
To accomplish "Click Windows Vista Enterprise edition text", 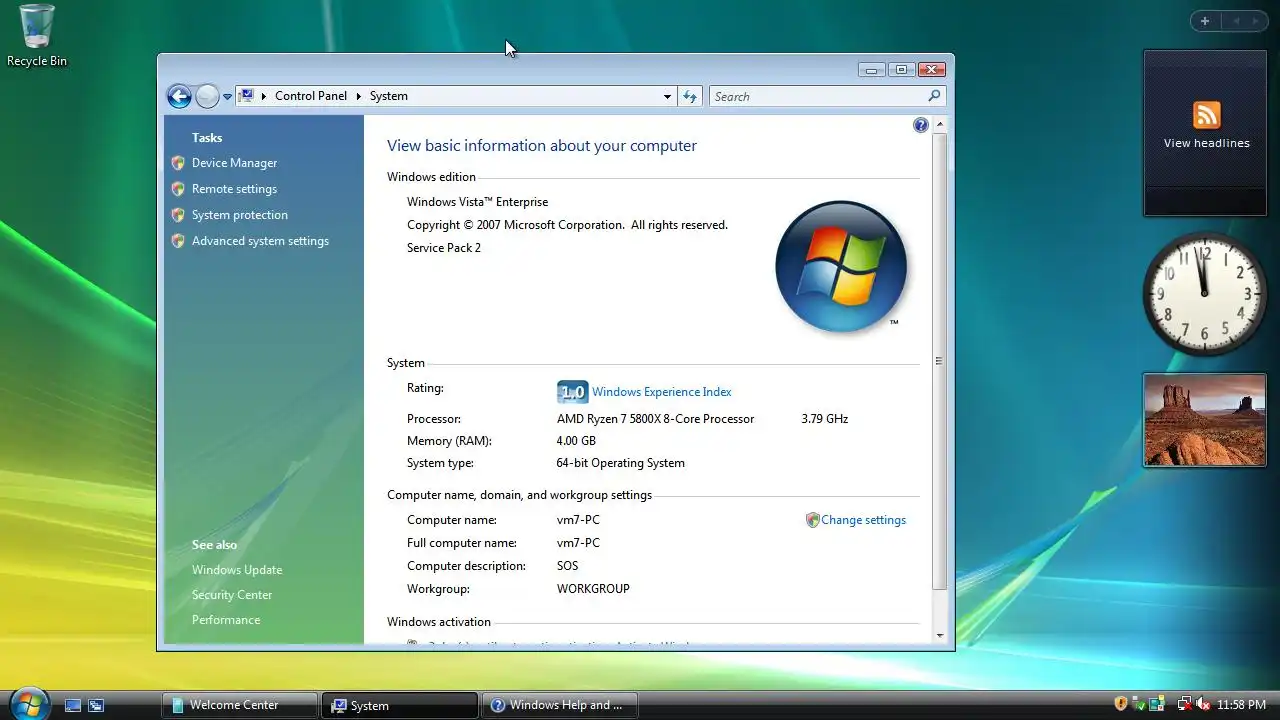I will pyautogui.click(x=477, y=202).
